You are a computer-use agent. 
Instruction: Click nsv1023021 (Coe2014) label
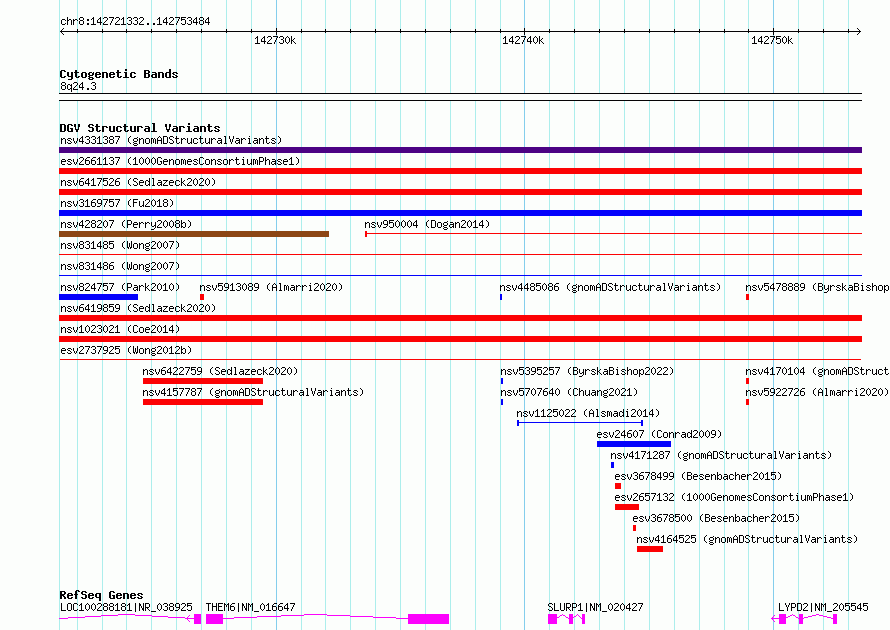pos(120,329)
